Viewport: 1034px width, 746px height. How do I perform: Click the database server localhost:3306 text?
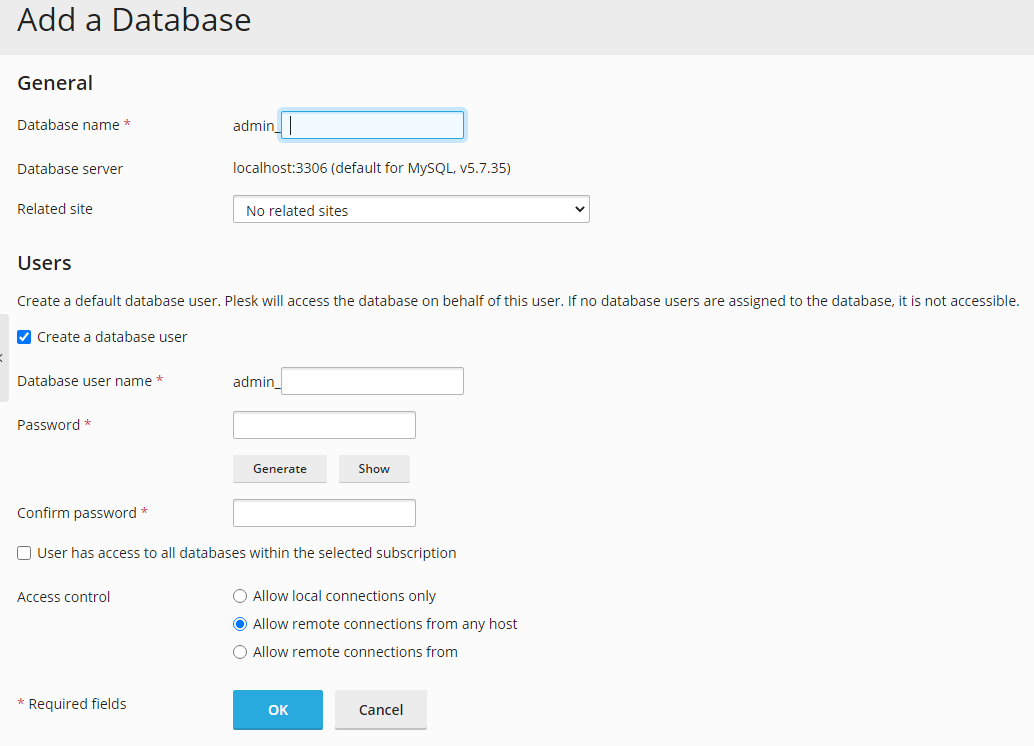click(x=371, y=168)
